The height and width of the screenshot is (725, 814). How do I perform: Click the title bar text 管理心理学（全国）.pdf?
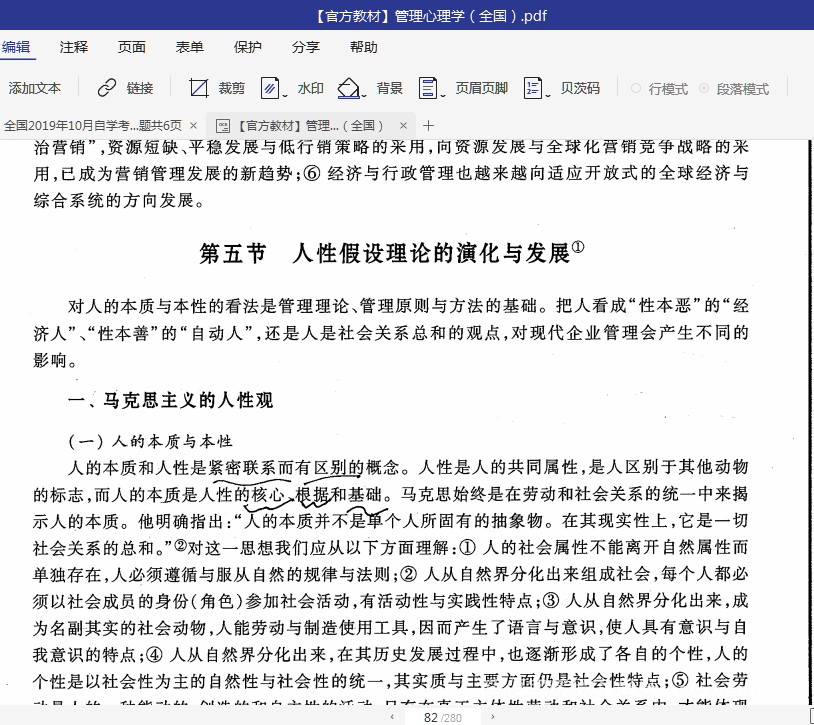(470, 16)
